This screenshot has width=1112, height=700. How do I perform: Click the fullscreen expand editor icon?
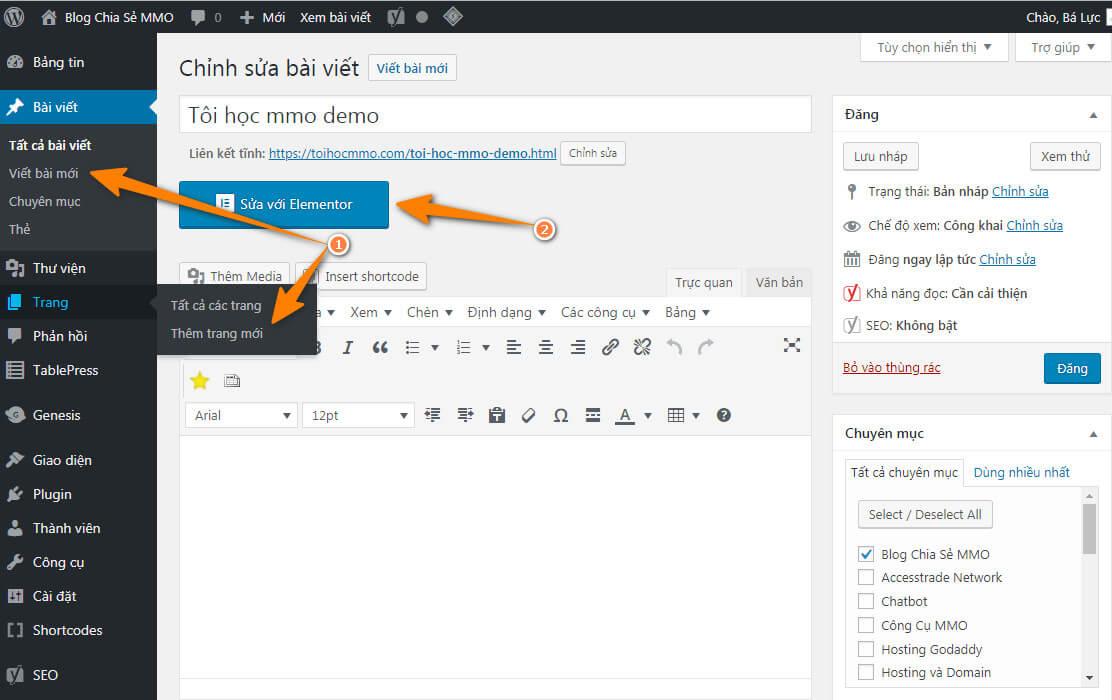point(792,345)
